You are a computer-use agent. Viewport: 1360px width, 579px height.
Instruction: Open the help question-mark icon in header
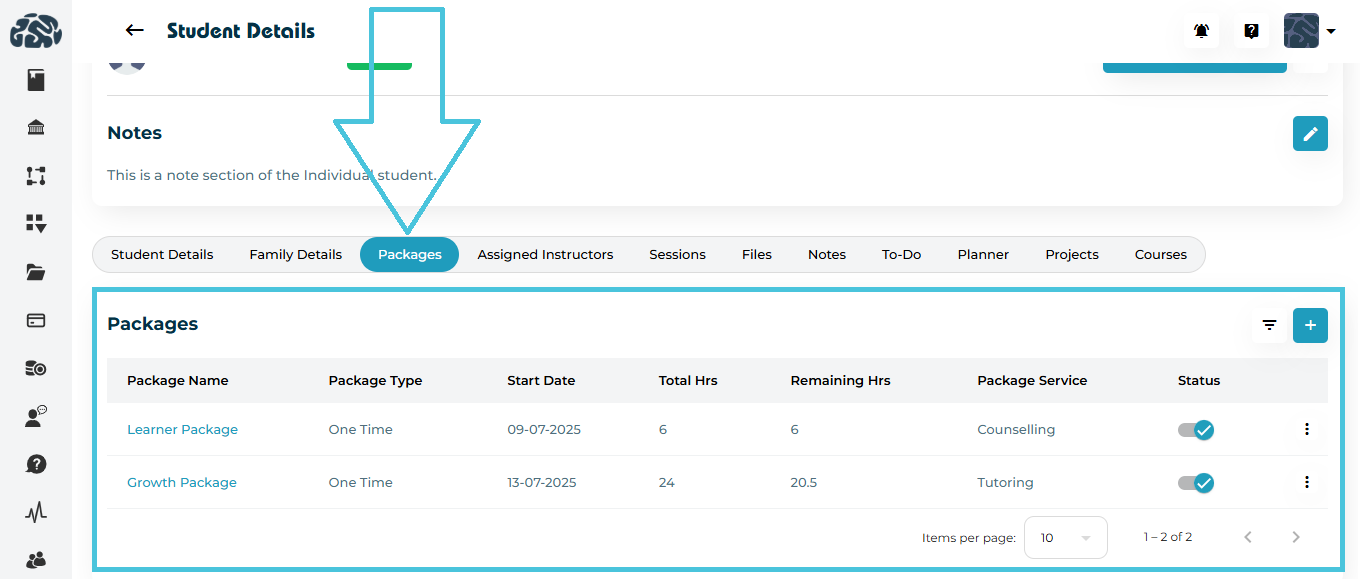coord(1251,31)
